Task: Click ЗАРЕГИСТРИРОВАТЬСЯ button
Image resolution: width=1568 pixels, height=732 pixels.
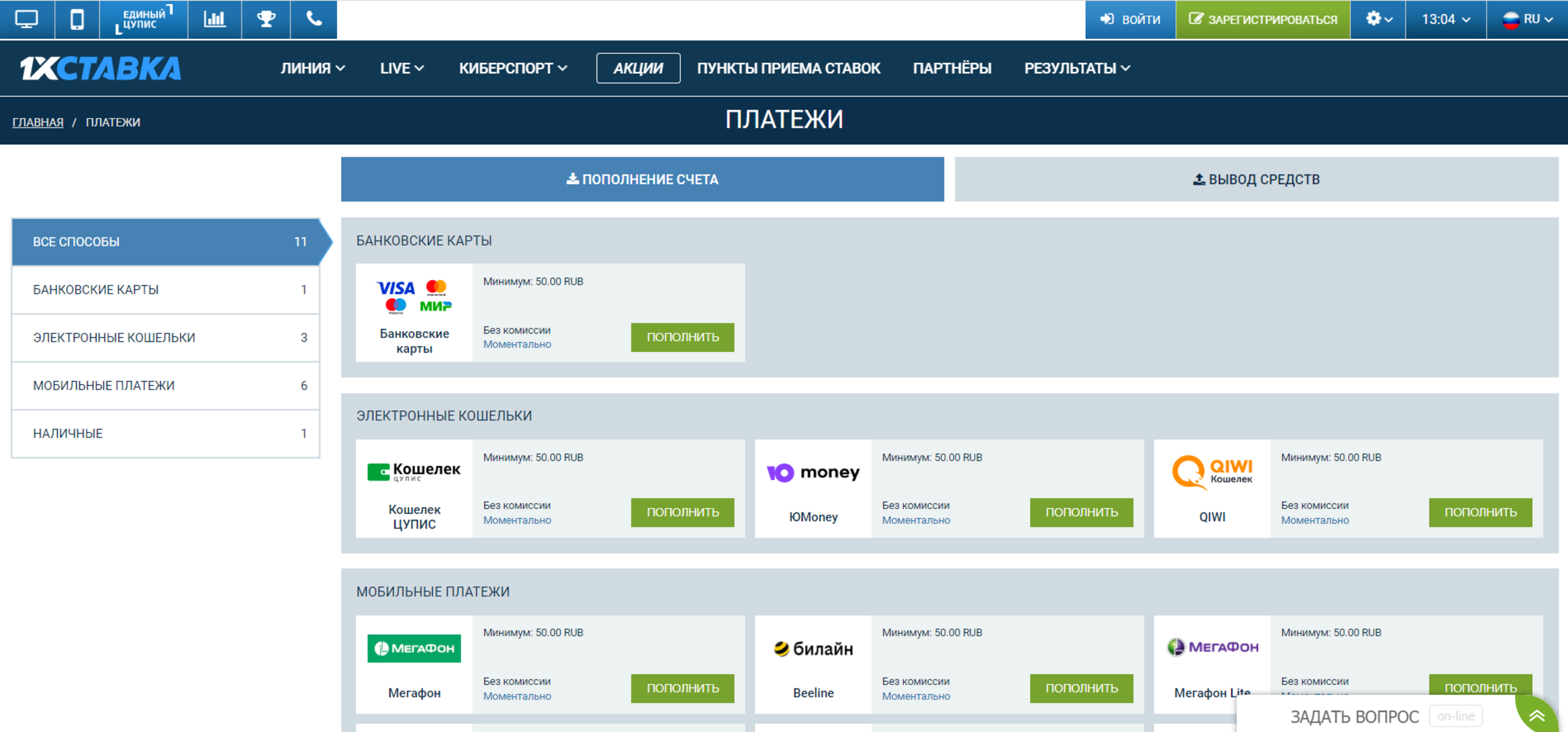Action: pos(1262,19)
